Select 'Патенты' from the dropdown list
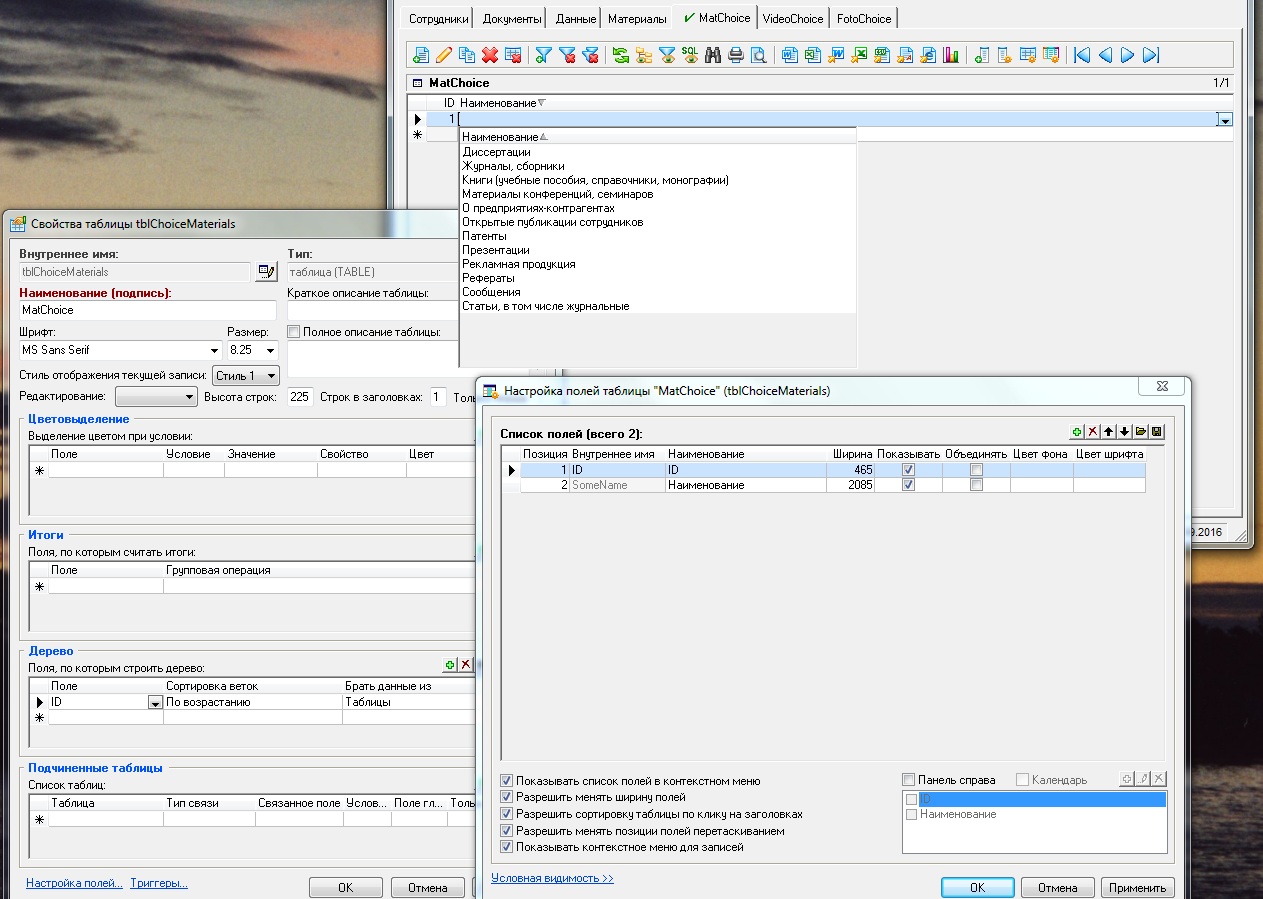Viewport: 1263px width, 899px height. 485,236
